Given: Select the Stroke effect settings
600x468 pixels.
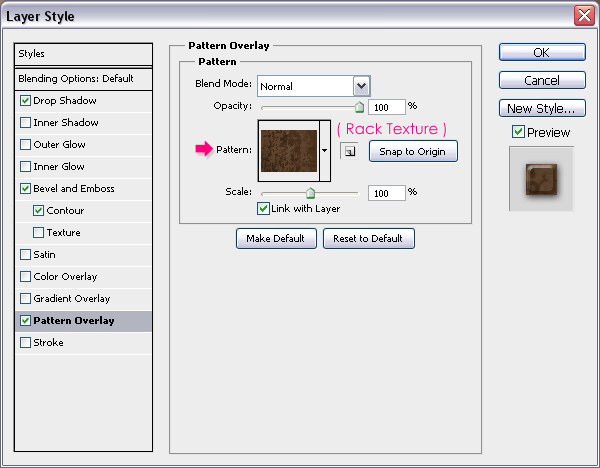Looking at the screenshot, I should click(x=48, y=343).
